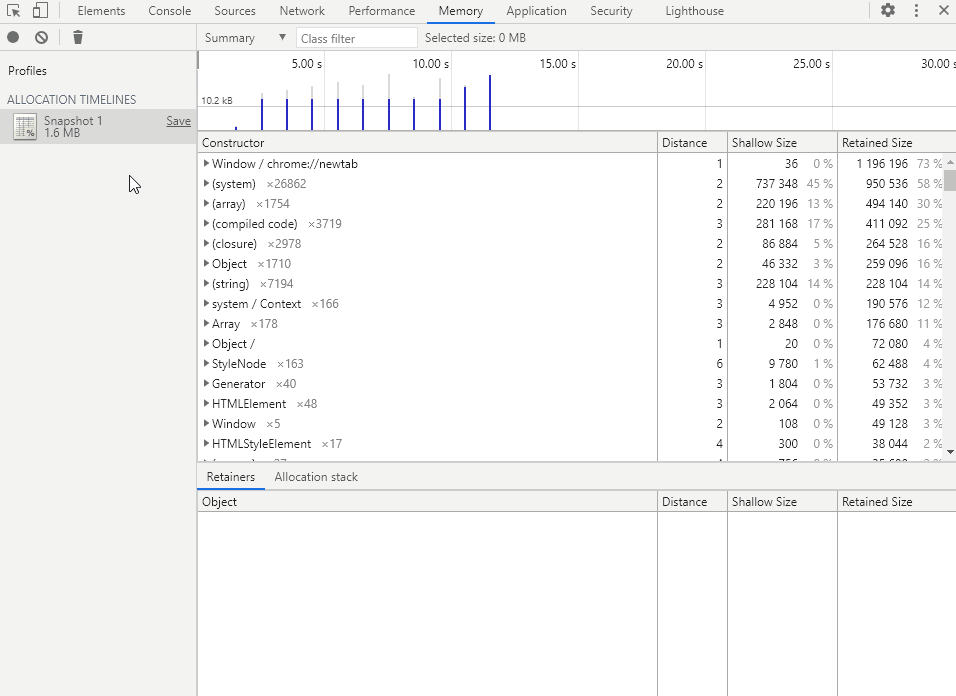
Task: Go to the Security tab
Action: (x=611, y=11)
